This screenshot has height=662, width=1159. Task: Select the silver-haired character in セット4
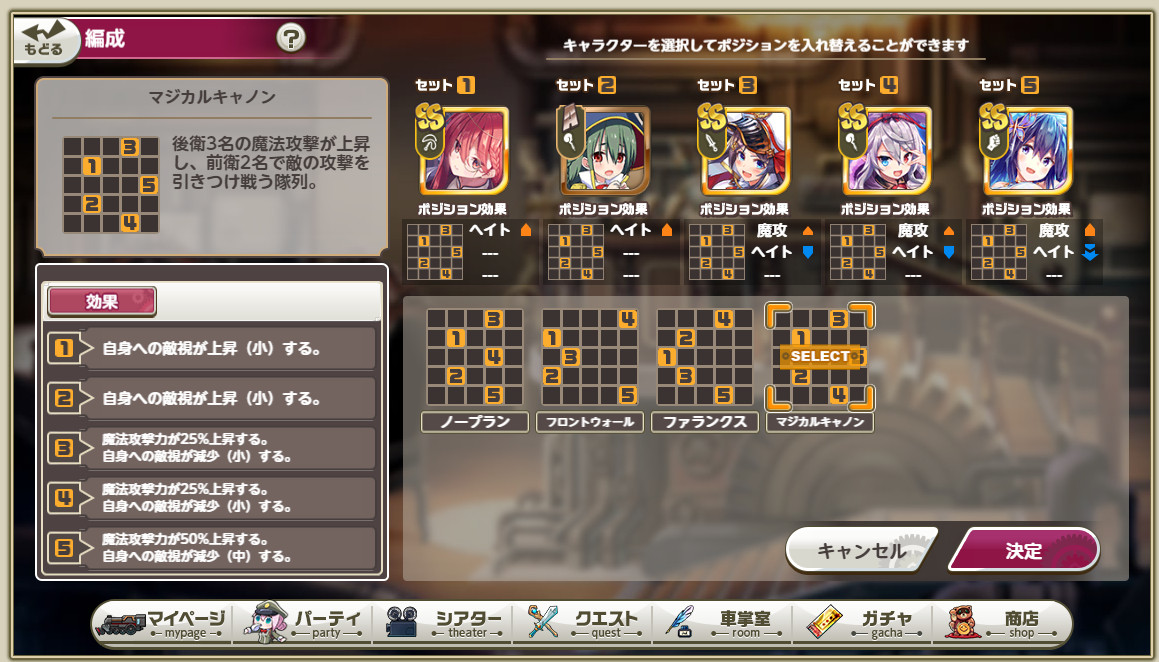(886, 151)
